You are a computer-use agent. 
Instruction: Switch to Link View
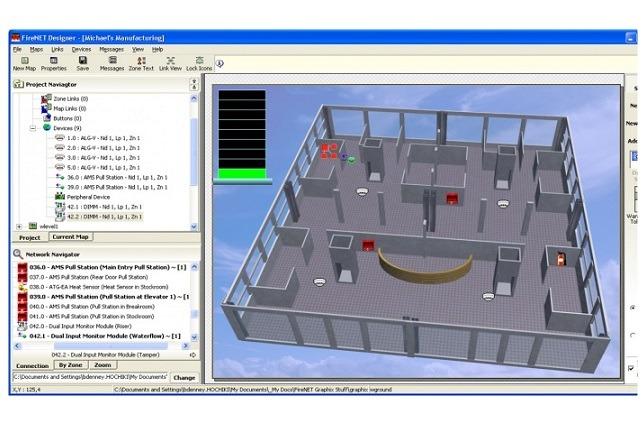pyautogui.click(x=170, y=63)
